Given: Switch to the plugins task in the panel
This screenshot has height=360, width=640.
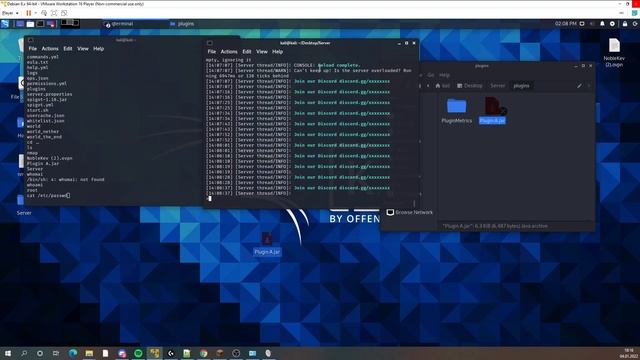Looking at the screenshot, I should pos(182,24).
